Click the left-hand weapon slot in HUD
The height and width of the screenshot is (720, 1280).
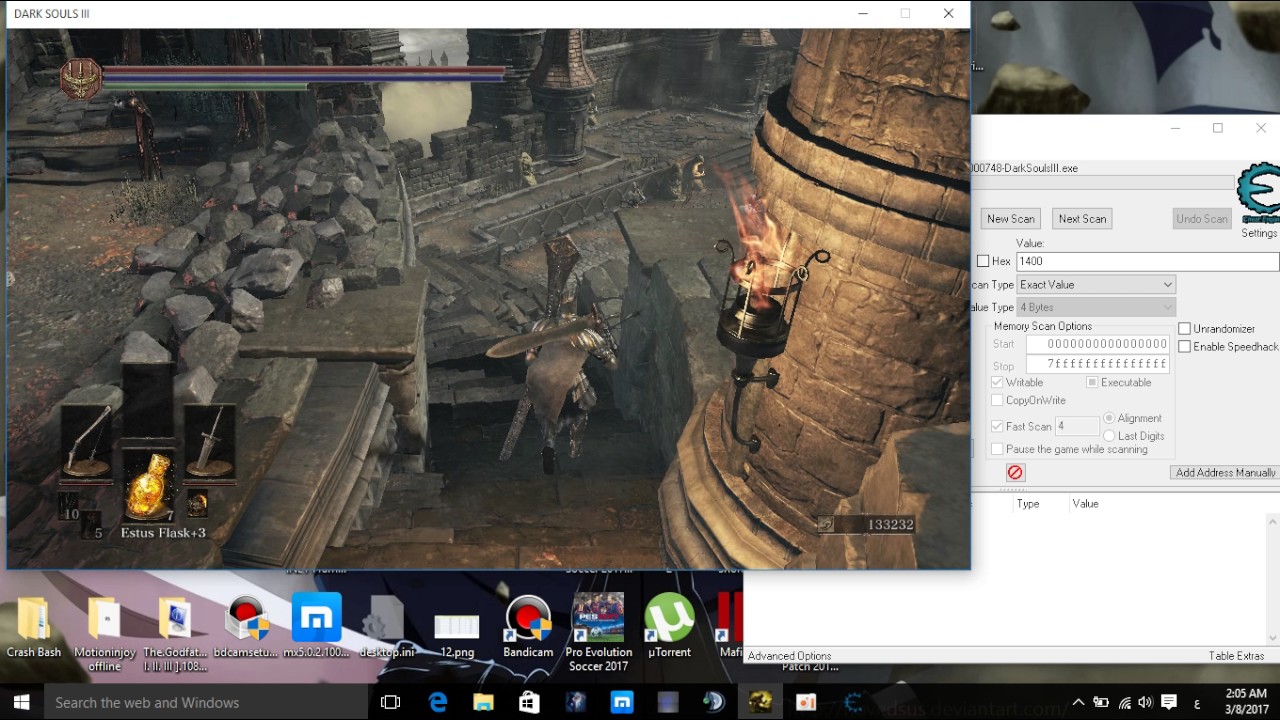coord(85,444)
